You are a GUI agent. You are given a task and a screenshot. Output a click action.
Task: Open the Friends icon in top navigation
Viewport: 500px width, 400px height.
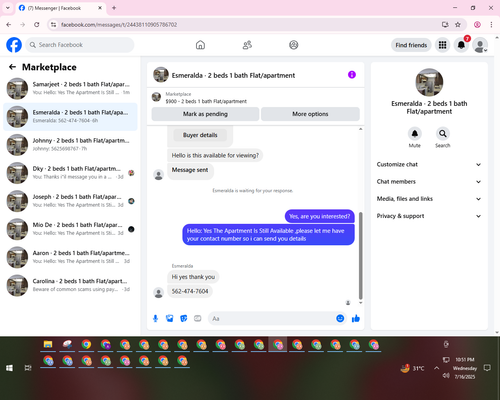pyautogui.click(x=247, y=45)
